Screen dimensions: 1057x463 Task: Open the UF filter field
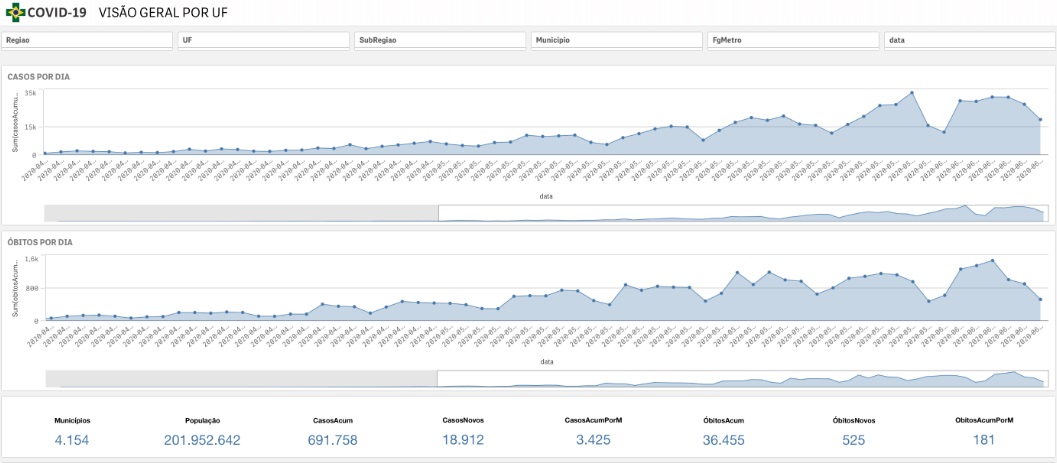coord(263,40)
